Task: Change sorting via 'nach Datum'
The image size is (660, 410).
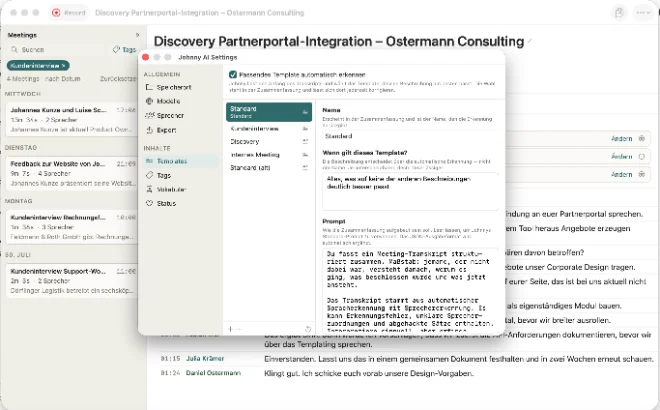Action: pyautogui.click(x=62, y=79)
